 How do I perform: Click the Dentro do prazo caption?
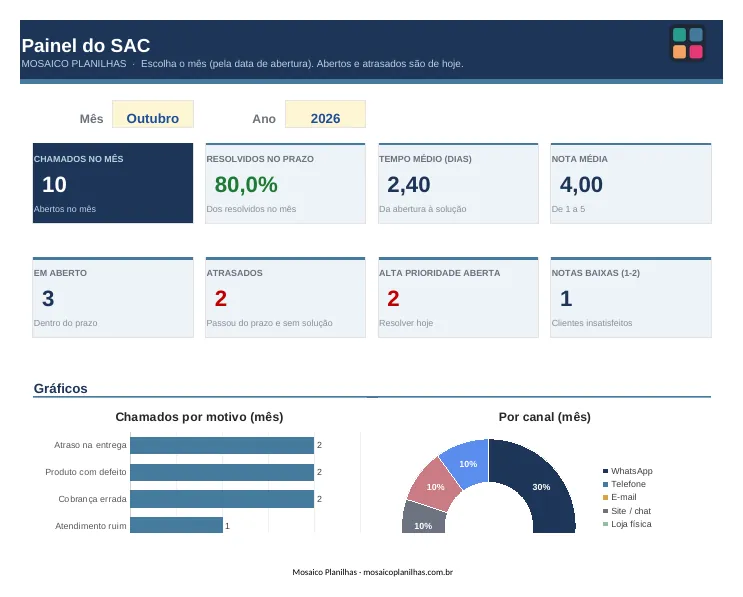65,323
